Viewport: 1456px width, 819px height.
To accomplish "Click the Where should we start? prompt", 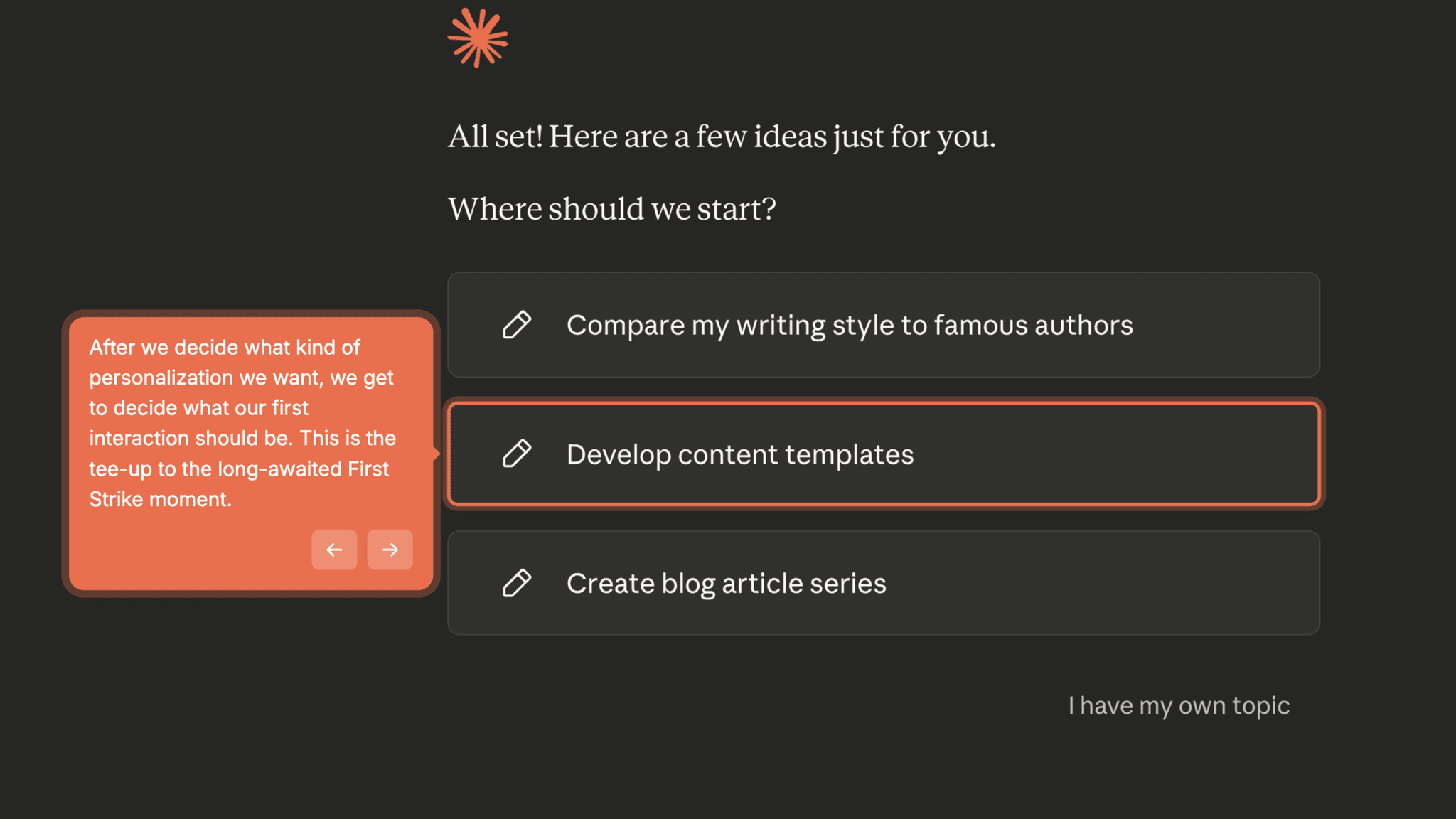I will pos(611,209).
